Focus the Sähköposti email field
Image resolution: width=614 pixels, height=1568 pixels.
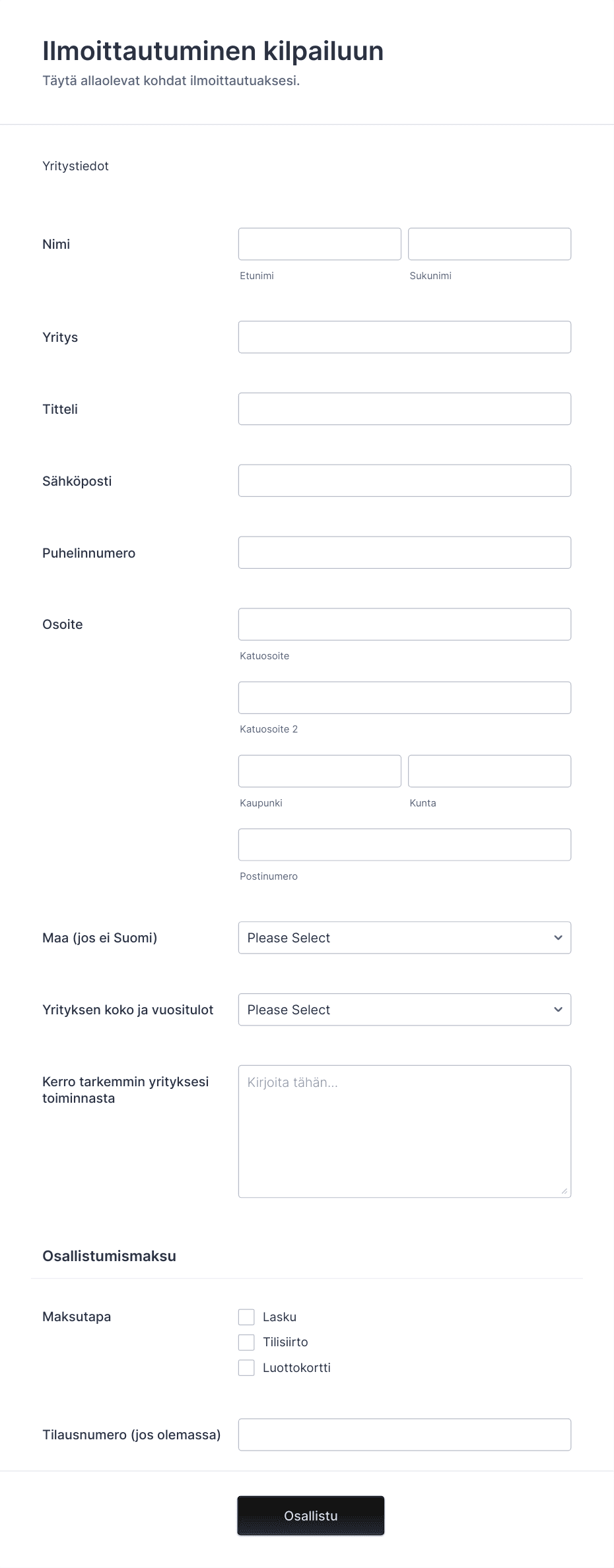(x=405, y=481)
